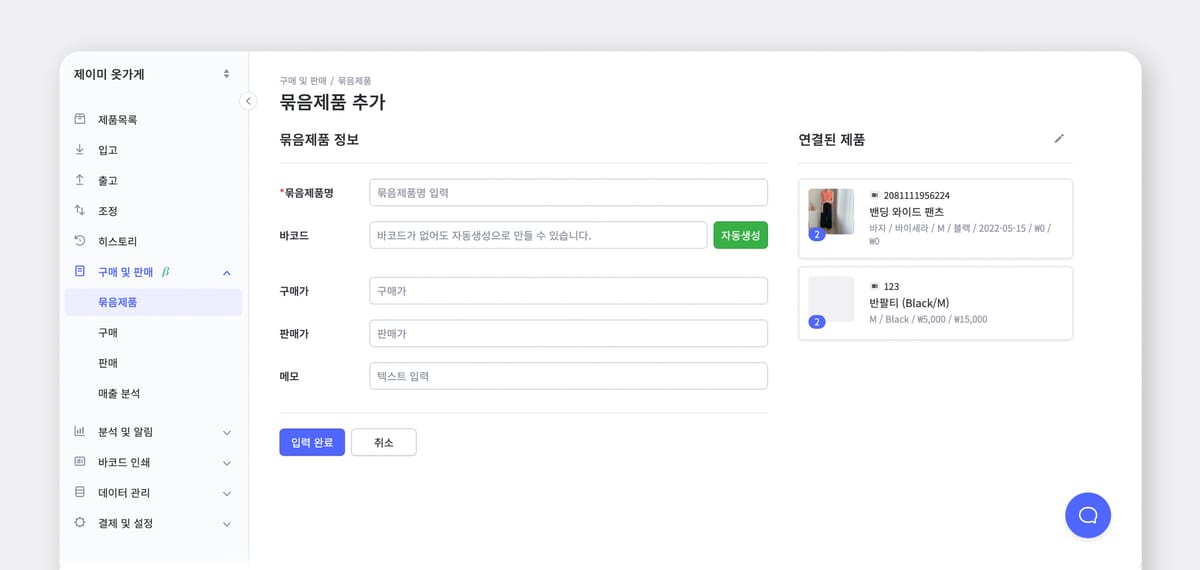
Task: Select the 묶음제품 submenu item
Action: (x=153, y=302)
